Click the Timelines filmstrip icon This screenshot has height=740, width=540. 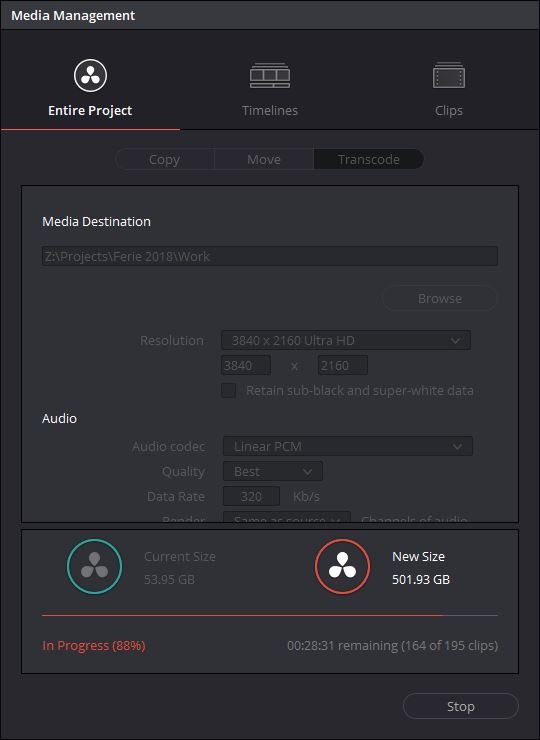click(270, 76)
